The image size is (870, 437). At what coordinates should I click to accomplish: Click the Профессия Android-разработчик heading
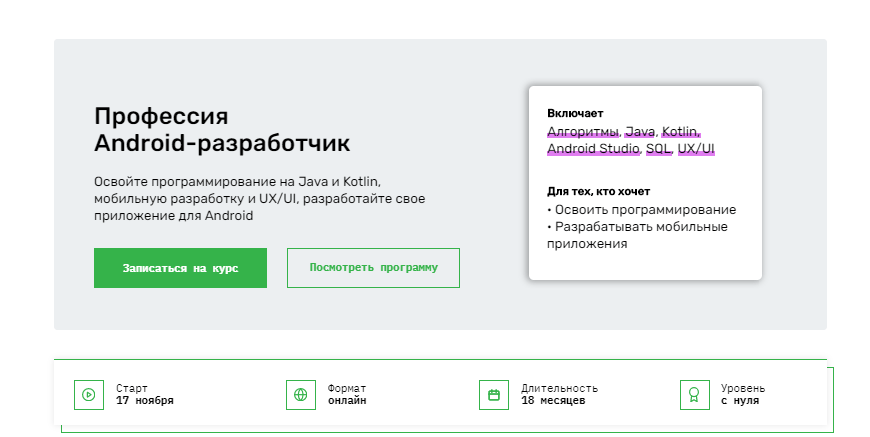(221, 129)
